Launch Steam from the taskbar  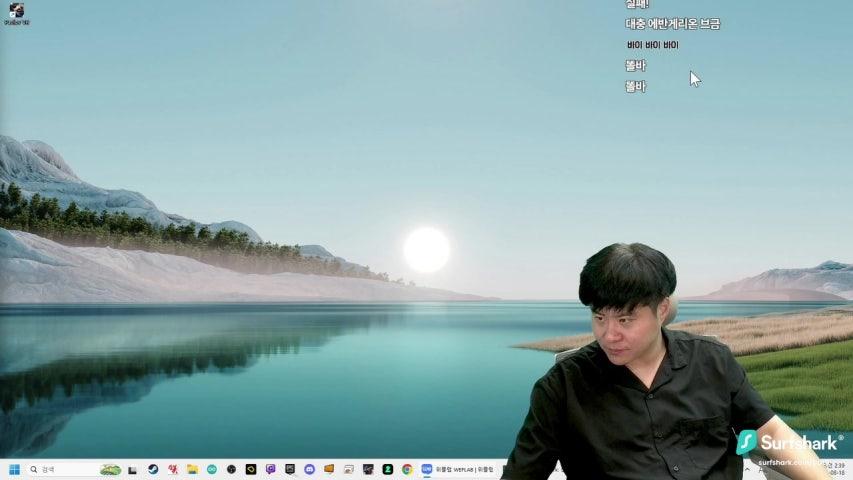pos(153,469)
